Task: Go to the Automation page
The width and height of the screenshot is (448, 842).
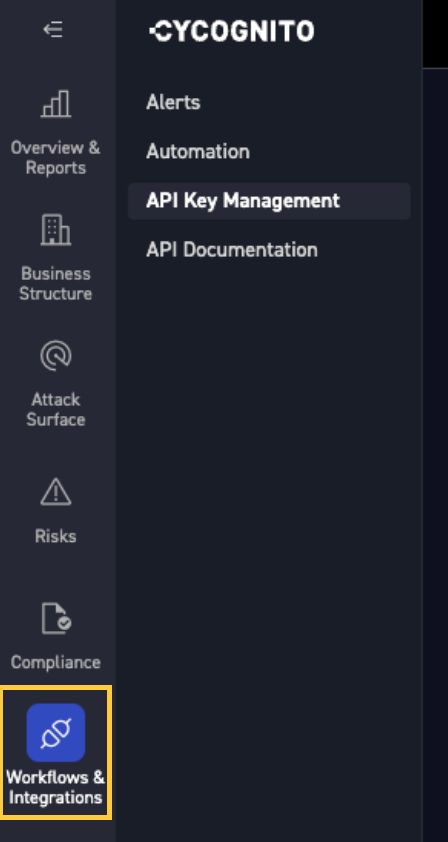Action: [x=198, y=151]
